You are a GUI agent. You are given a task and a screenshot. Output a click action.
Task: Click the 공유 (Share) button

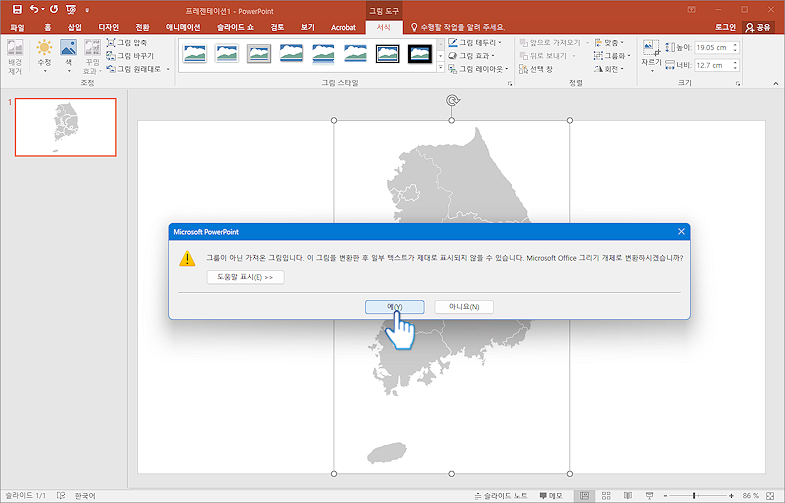(x=758, y=28)
